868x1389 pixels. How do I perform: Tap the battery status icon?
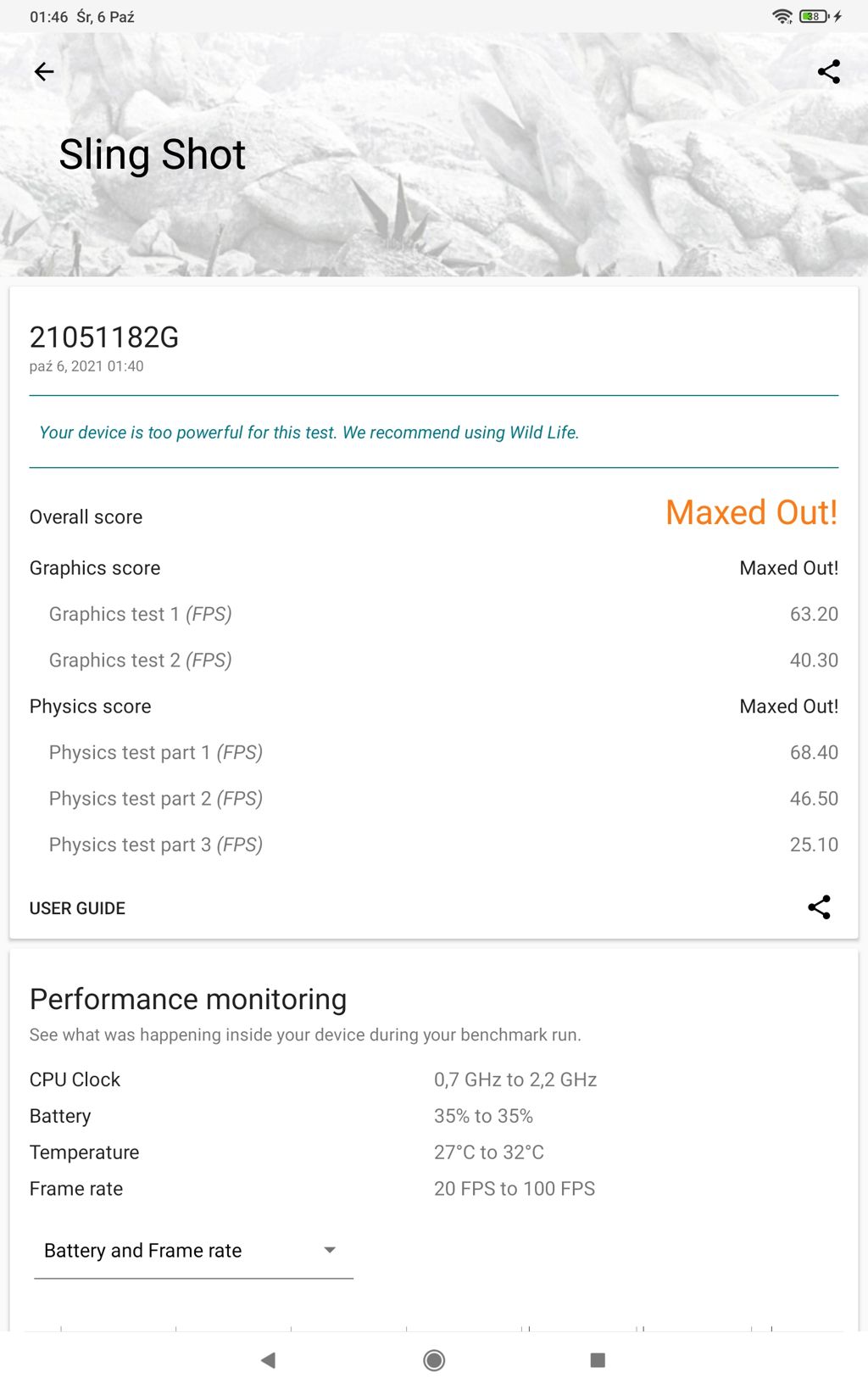coord(814,16)
